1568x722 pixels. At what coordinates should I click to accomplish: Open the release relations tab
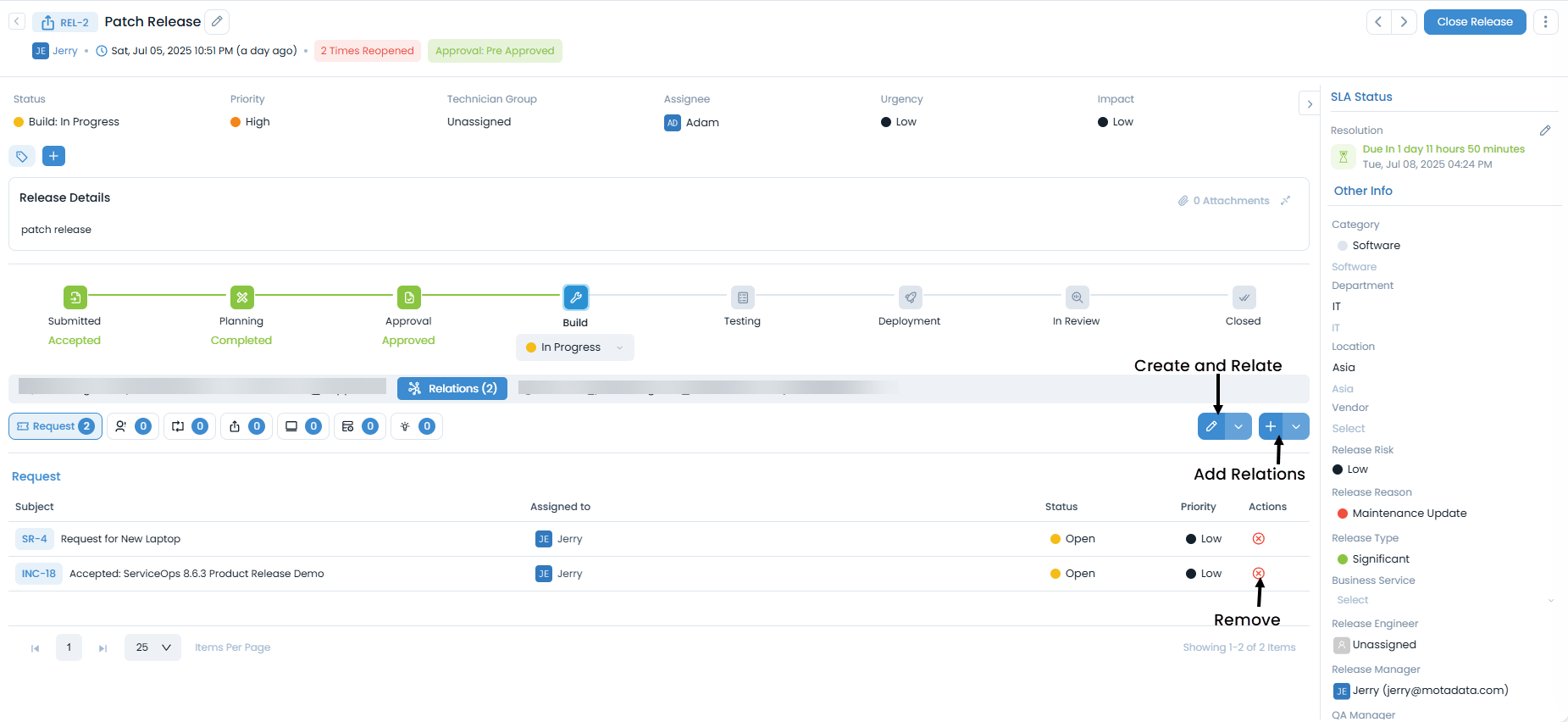click(247, 426)
